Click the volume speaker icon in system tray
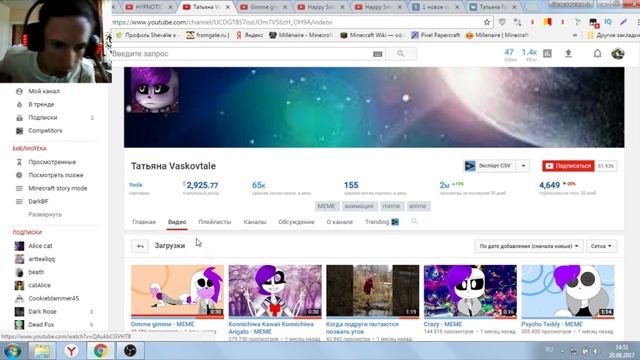640x360 pixels. point(596,351)
